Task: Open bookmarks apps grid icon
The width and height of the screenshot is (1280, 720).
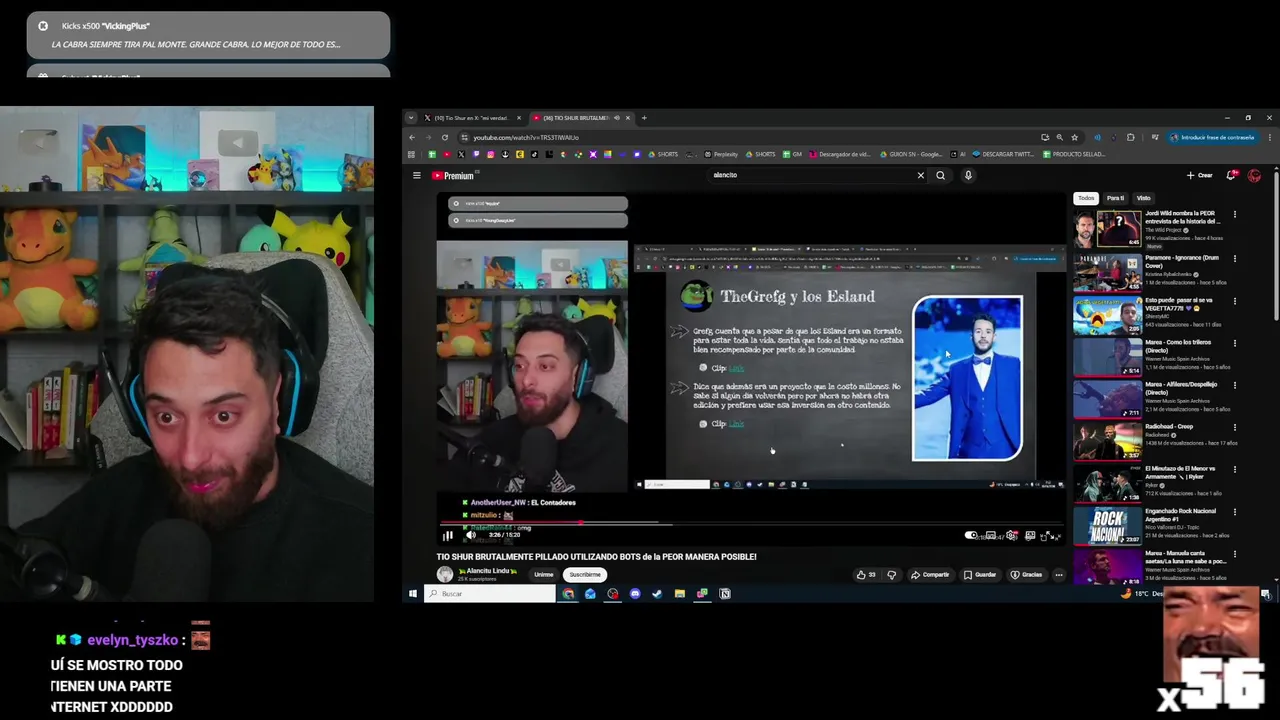Action: click(x=411, y=154)
